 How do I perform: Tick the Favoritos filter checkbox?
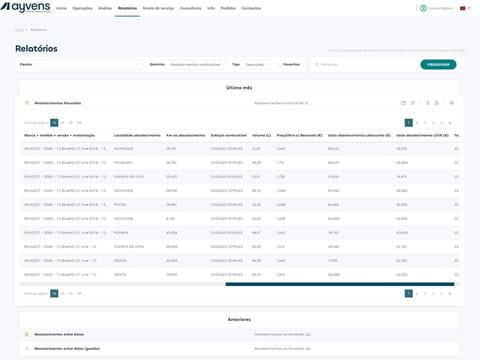(279, 64)
